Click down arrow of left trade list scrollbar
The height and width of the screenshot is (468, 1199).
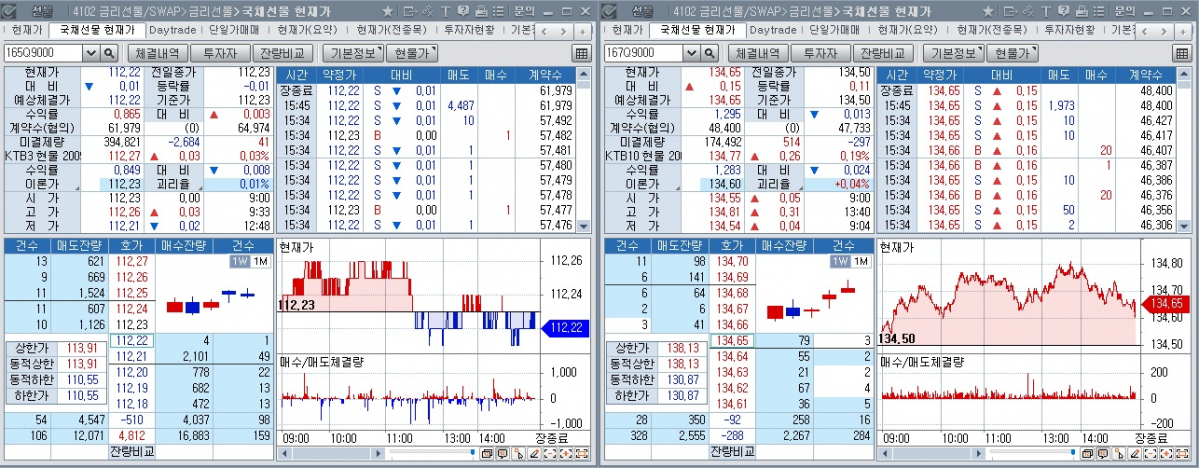click(x=584, y=226)
